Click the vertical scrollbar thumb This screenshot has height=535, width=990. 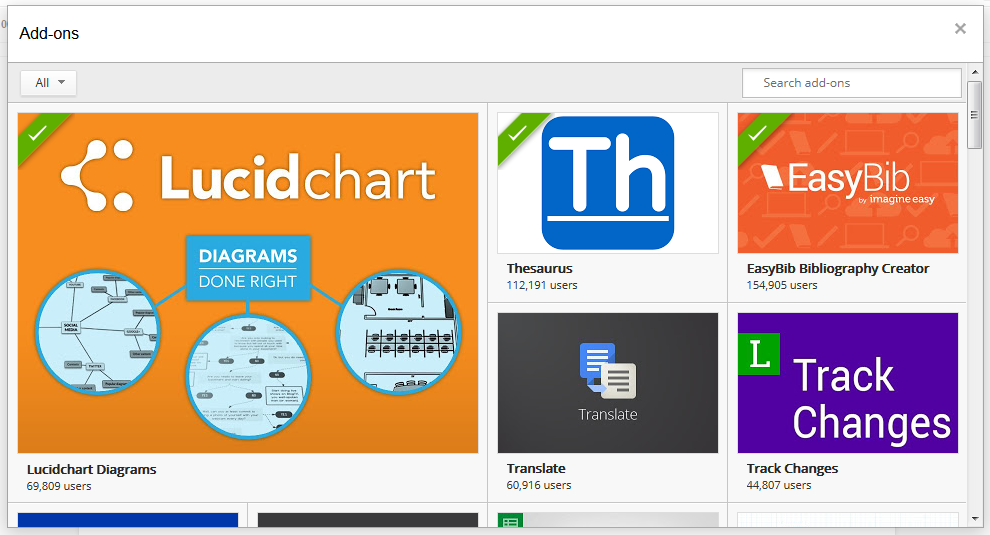pyautogui.click(x=975, y=115)
